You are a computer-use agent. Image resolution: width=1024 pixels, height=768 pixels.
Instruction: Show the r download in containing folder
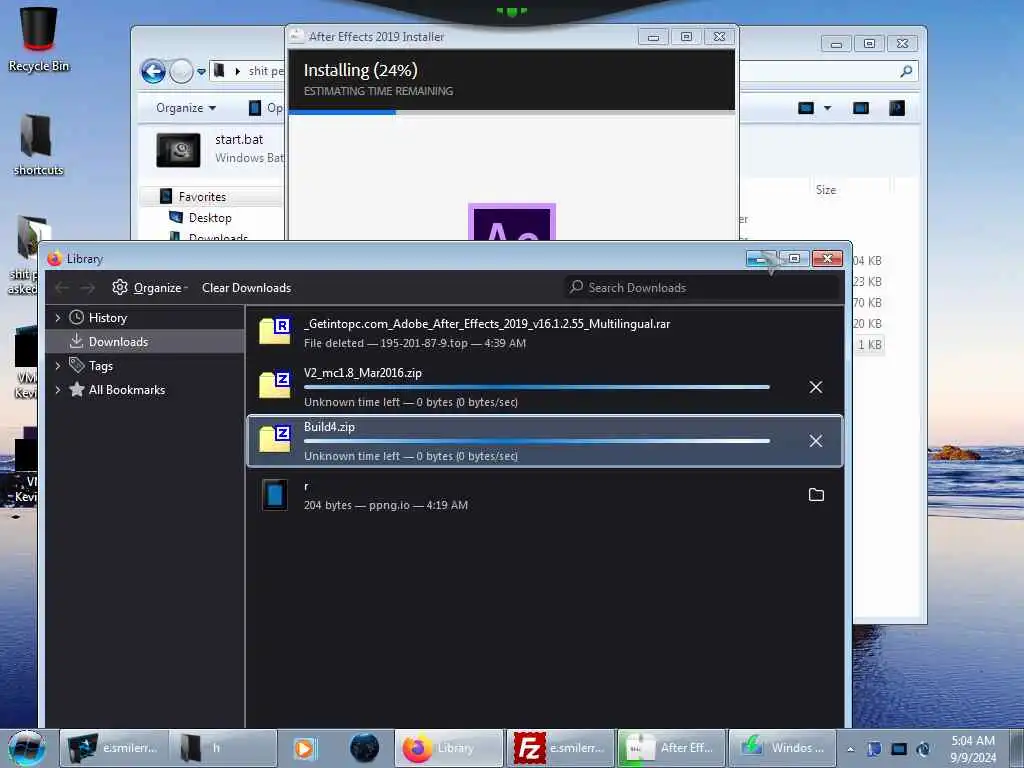tap(816, 495)
